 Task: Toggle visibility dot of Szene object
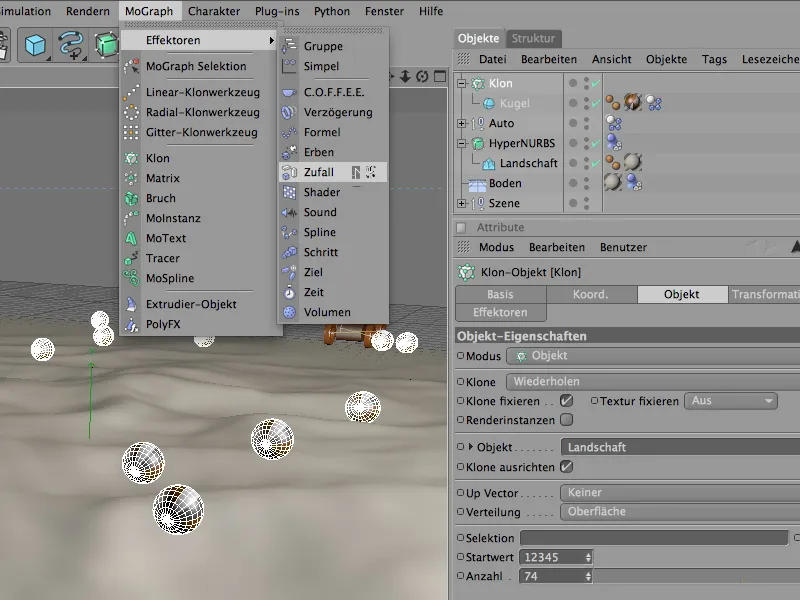coord(573,203)
